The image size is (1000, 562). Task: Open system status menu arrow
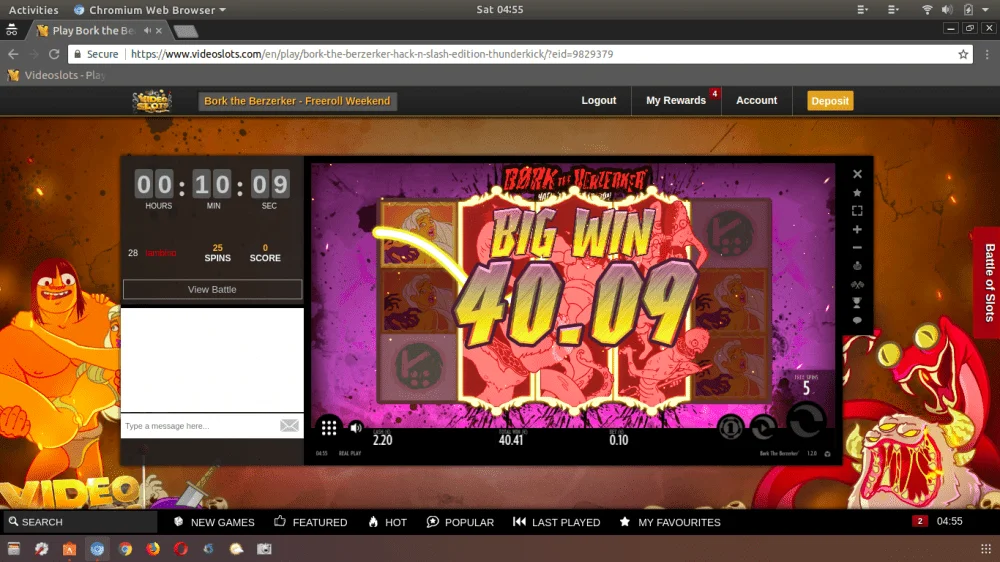tap(985, 10)
